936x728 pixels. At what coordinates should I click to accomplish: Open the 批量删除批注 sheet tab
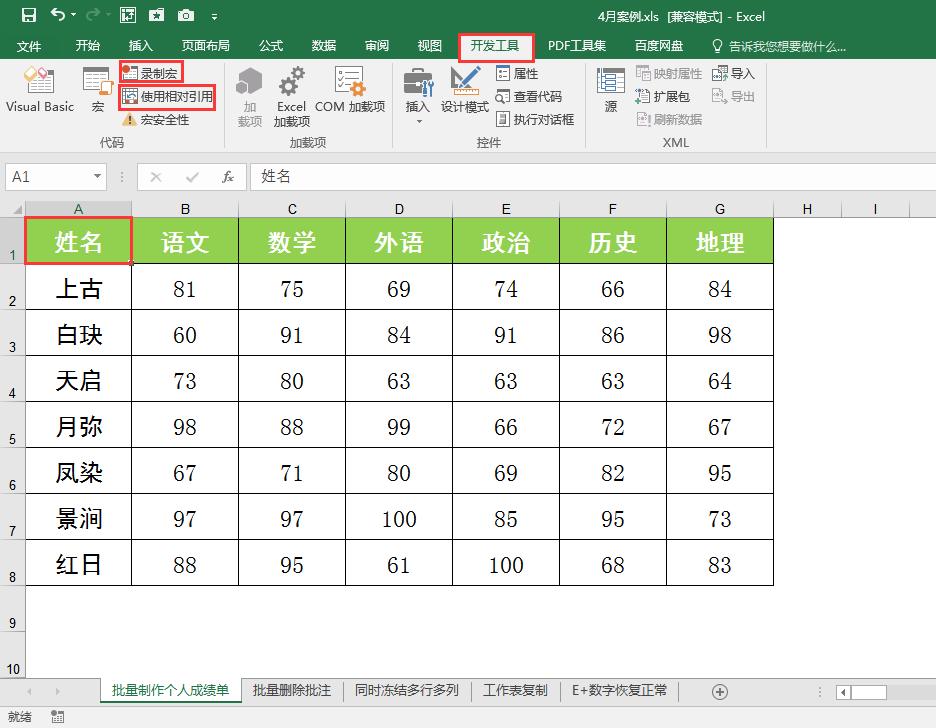point(291,690)
